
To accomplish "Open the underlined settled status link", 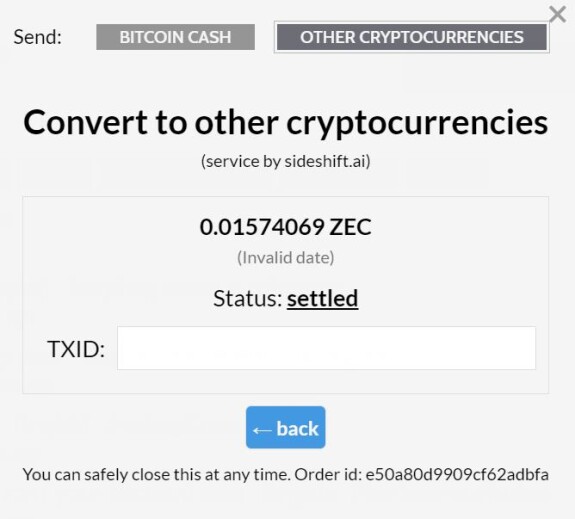I will point(322,299).
